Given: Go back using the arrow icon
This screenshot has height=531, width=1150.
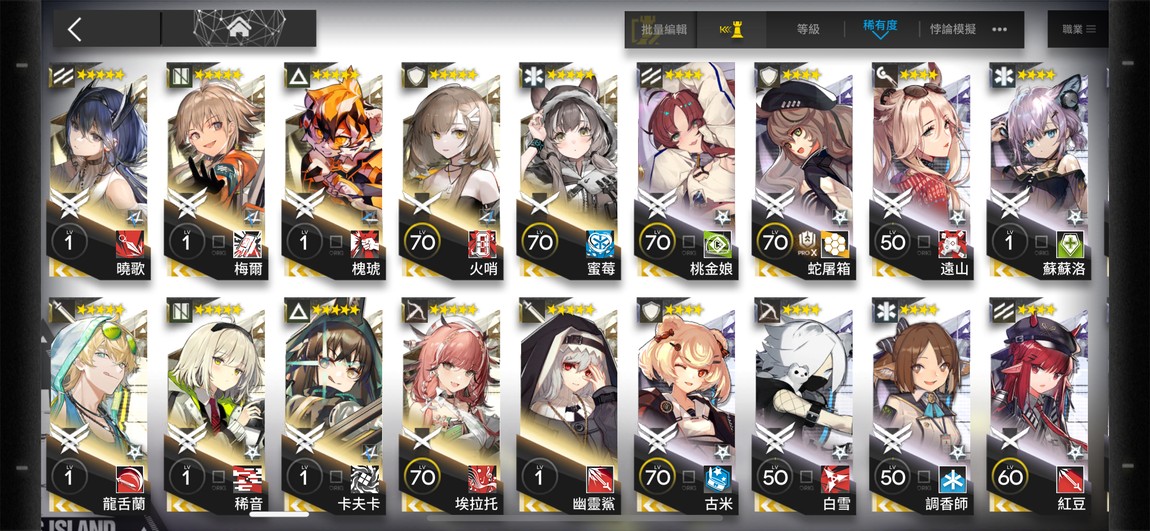Looking at the screenshot, I should (75, 29).
